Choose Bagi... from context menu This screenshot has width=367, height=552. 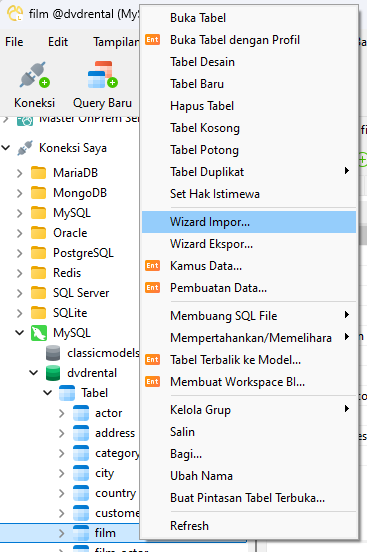coord(249,454)
